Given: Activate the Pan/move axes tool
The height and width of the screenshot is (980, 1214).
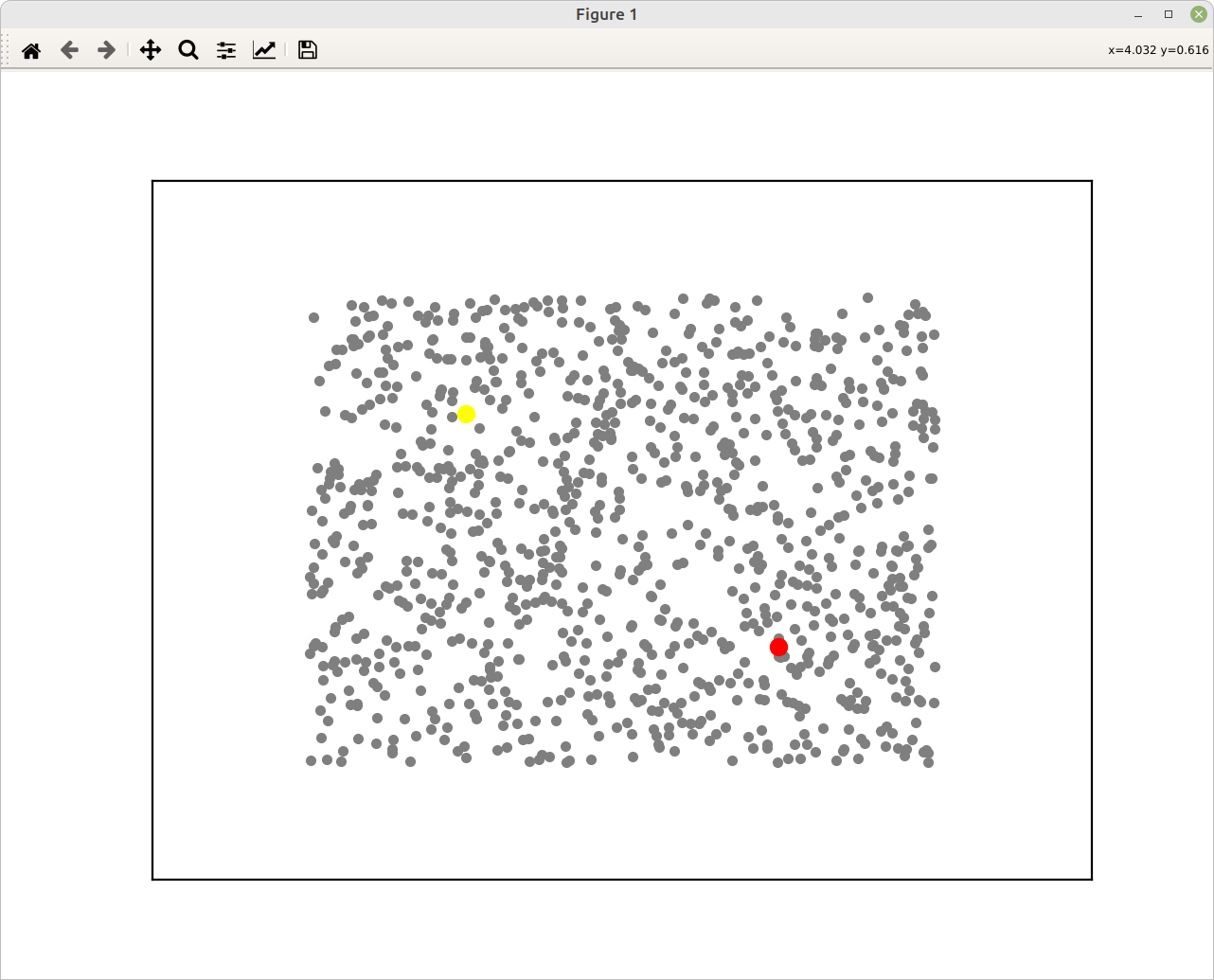Looking at the screenshot, I should (x=151, y=50).
